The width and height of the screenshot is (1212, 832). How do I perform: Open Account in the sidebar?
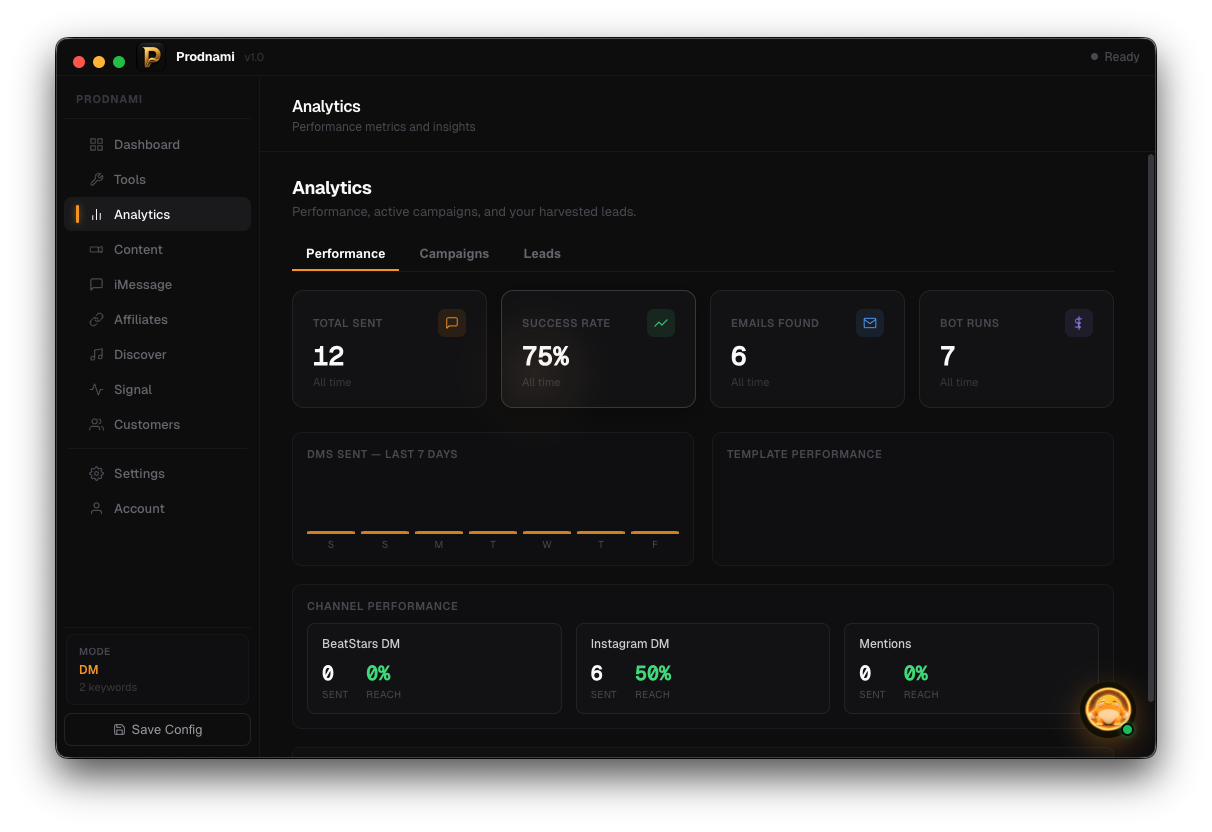coord(158,509)
